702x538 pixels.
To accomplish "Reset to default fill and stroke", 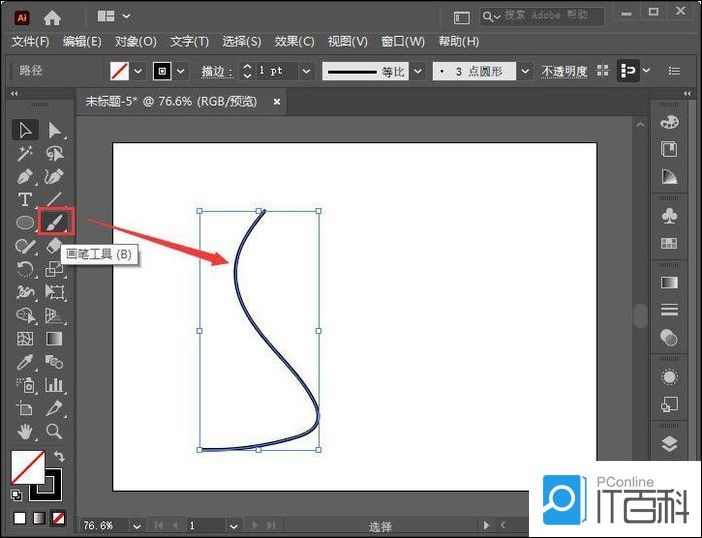I will coord(16,495).
